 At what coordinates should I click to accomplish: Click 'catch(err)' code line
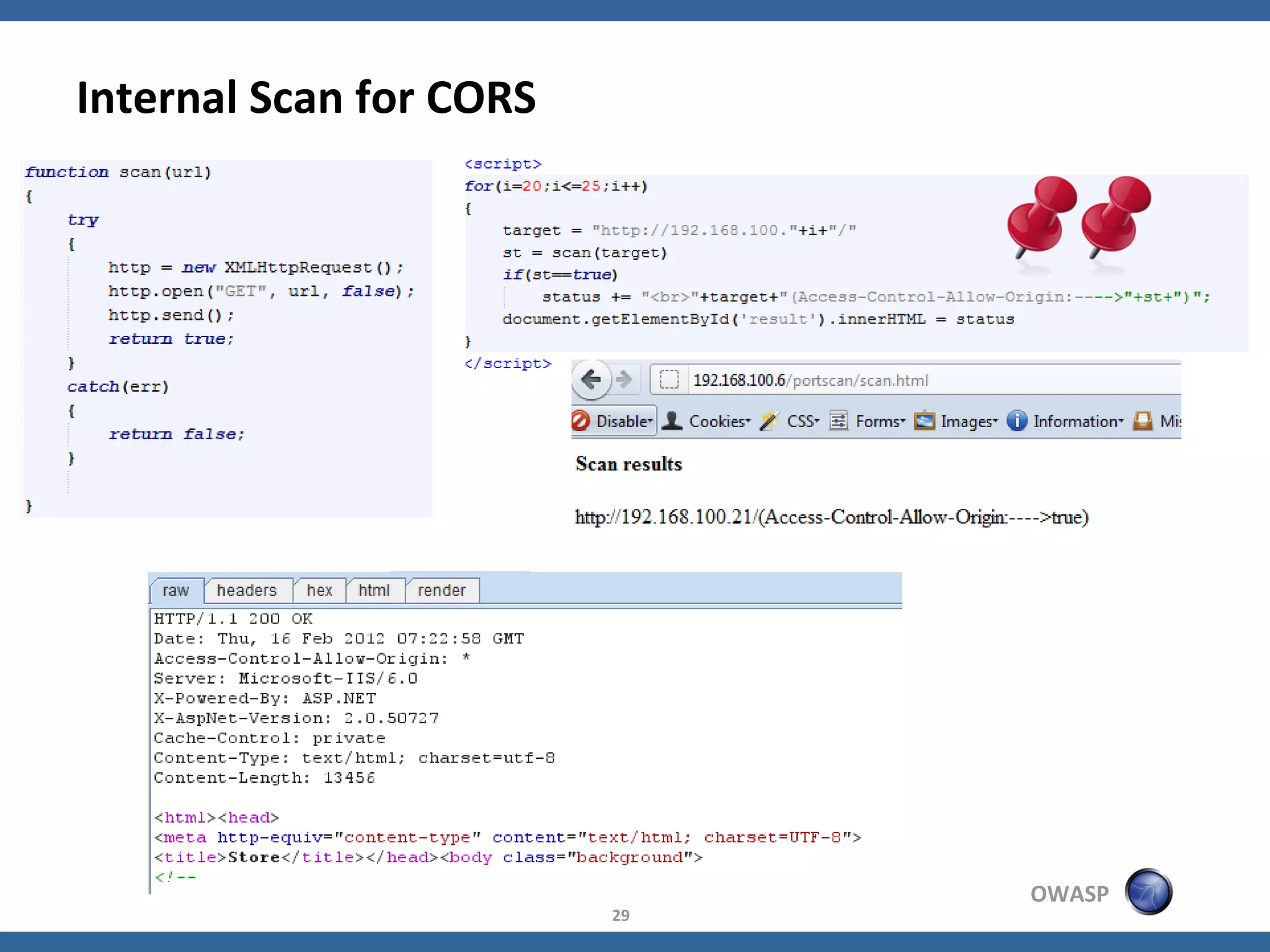[x=118, y=386]
